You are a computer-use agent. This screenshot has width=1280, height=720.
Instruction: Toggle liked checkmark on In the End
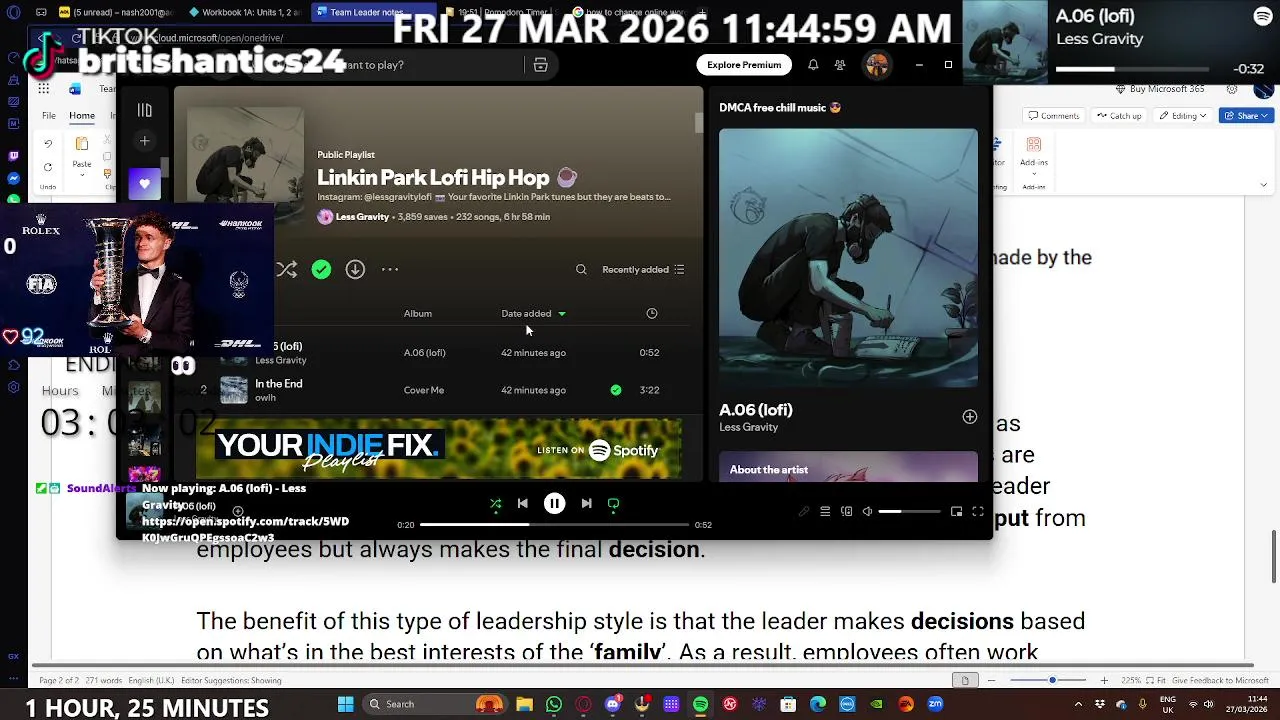click(615, 390)
